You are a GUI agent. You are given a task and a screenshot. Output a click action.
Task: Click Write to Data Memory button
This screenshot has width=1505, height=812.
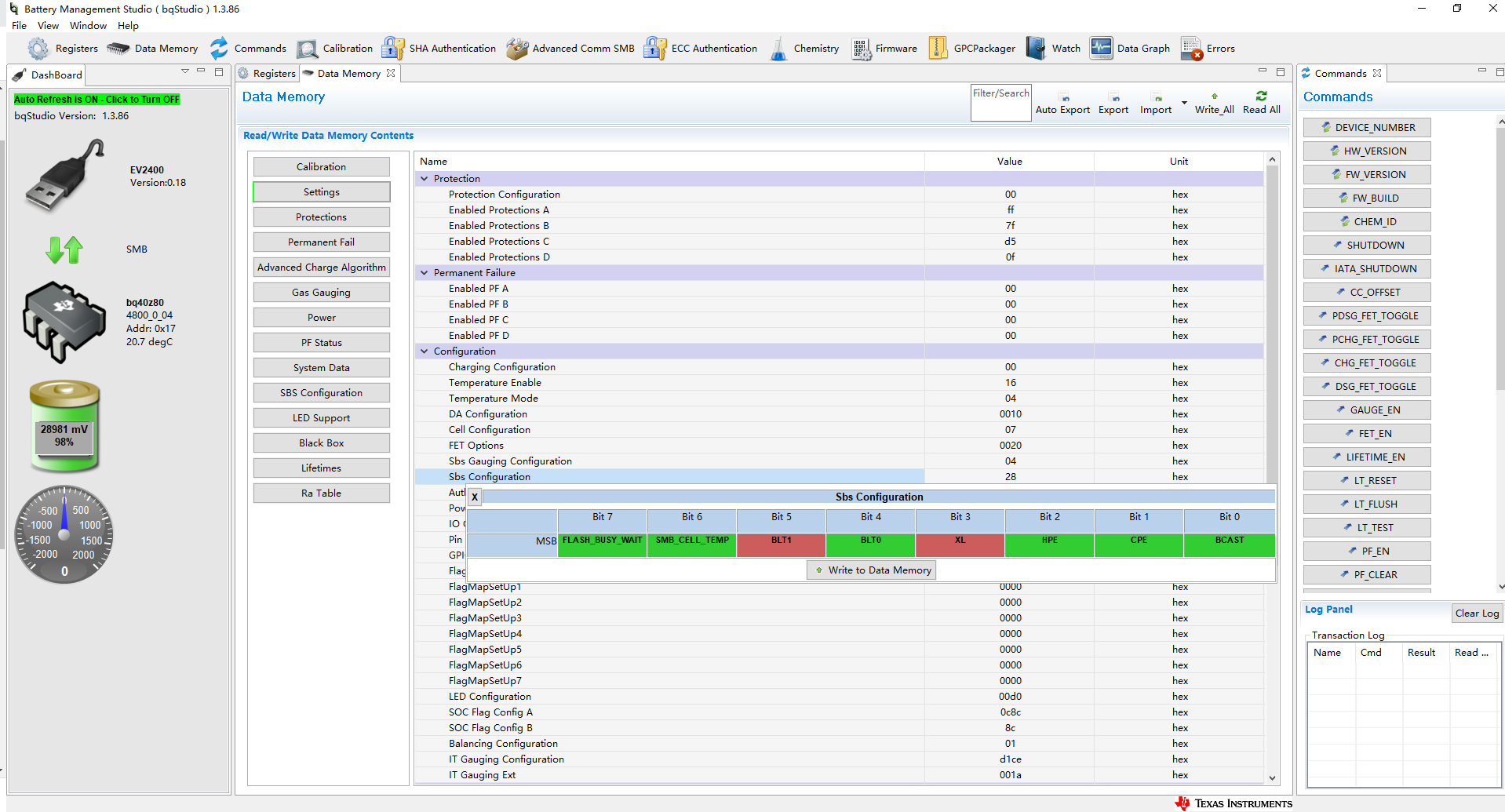coord(872,570)
